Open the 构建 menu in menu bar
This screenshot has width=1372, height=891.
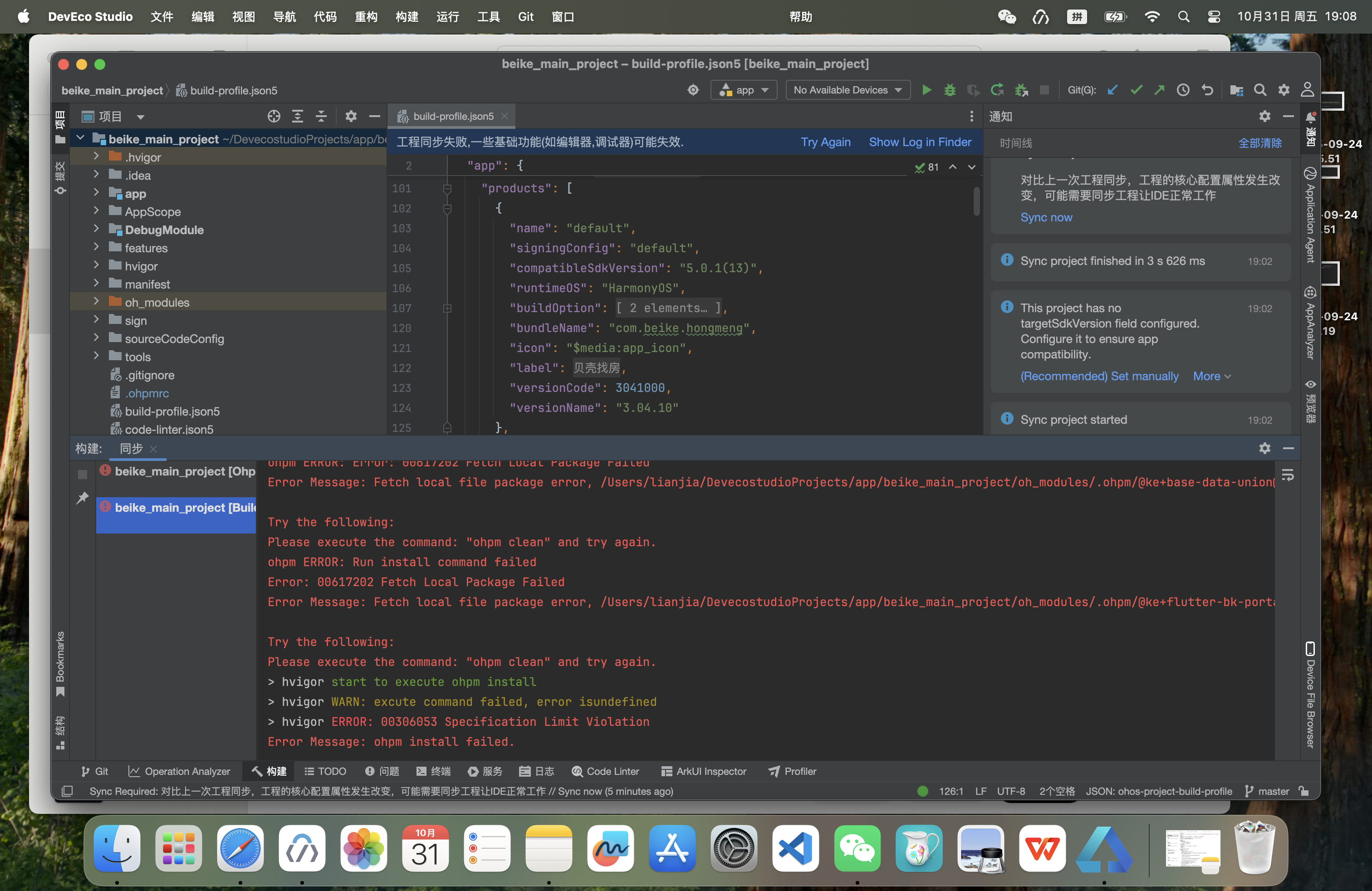point(407,17)
